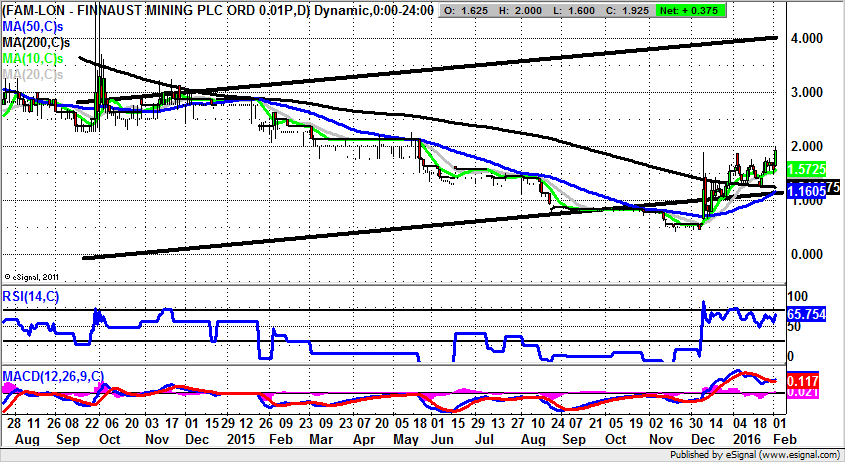Click the green 1.5725 price marker
Viewport: 845px width, 462px height.
806,170
